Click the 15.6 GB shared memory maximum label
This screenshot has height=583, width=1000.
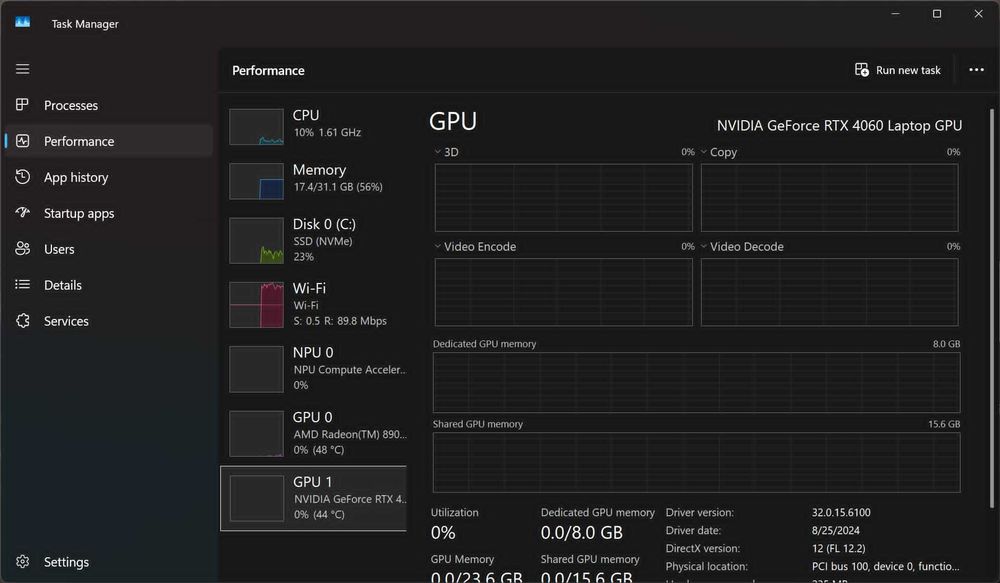(x=944, y=424)
